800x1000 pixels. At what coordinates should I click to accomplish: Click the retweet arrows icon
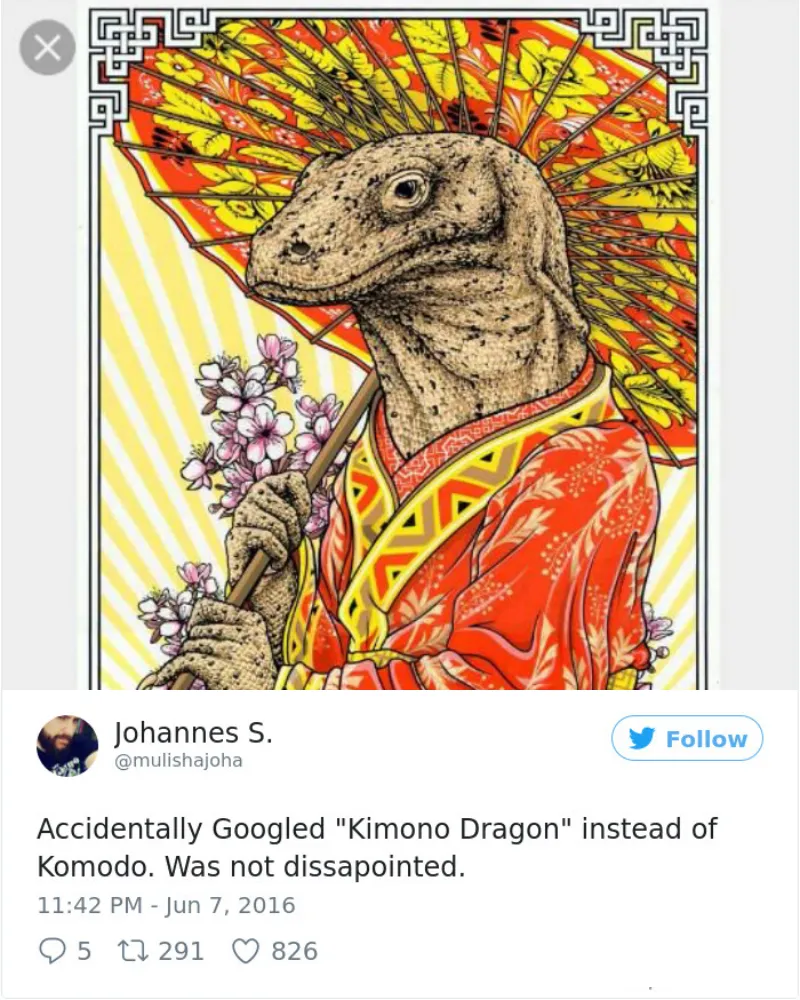coord(134,951)
